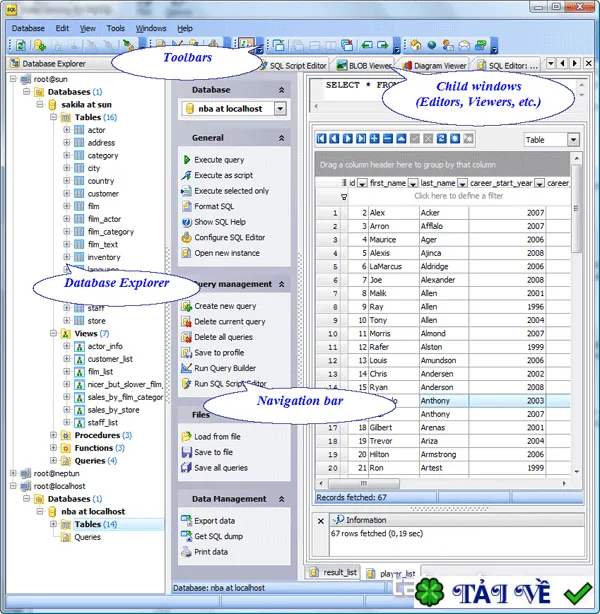This screenshot has width=600, height=614.
Task: Click Create new query link
Action: point(225,306)
